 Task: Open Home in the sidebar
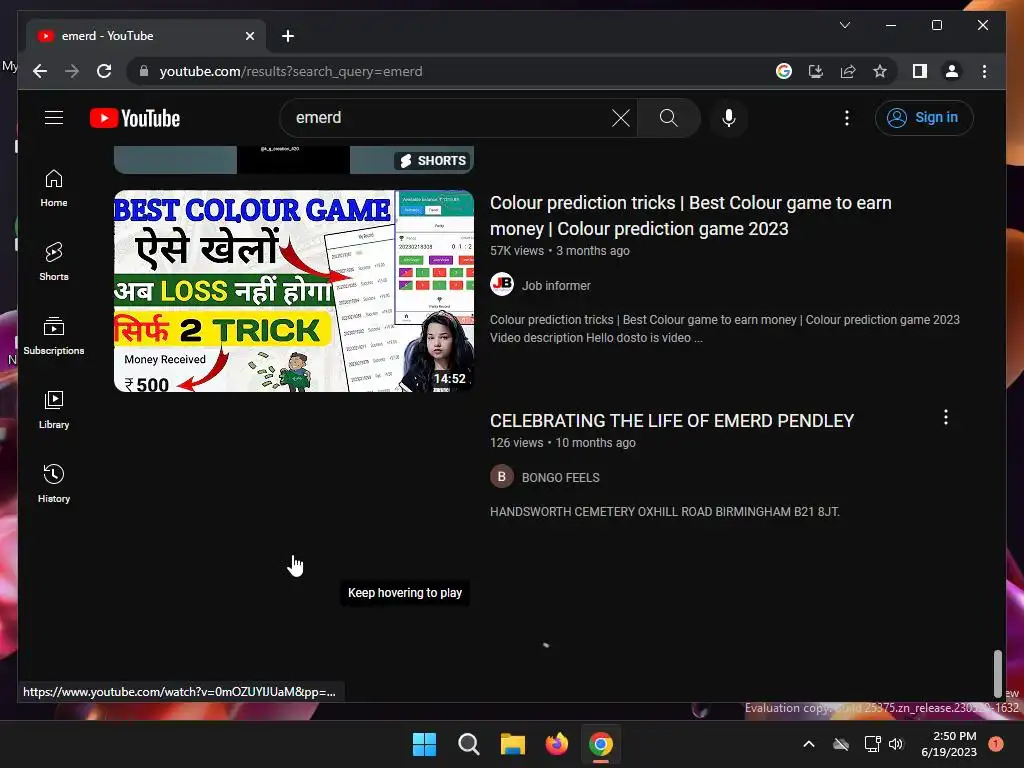tap(54, 189)
